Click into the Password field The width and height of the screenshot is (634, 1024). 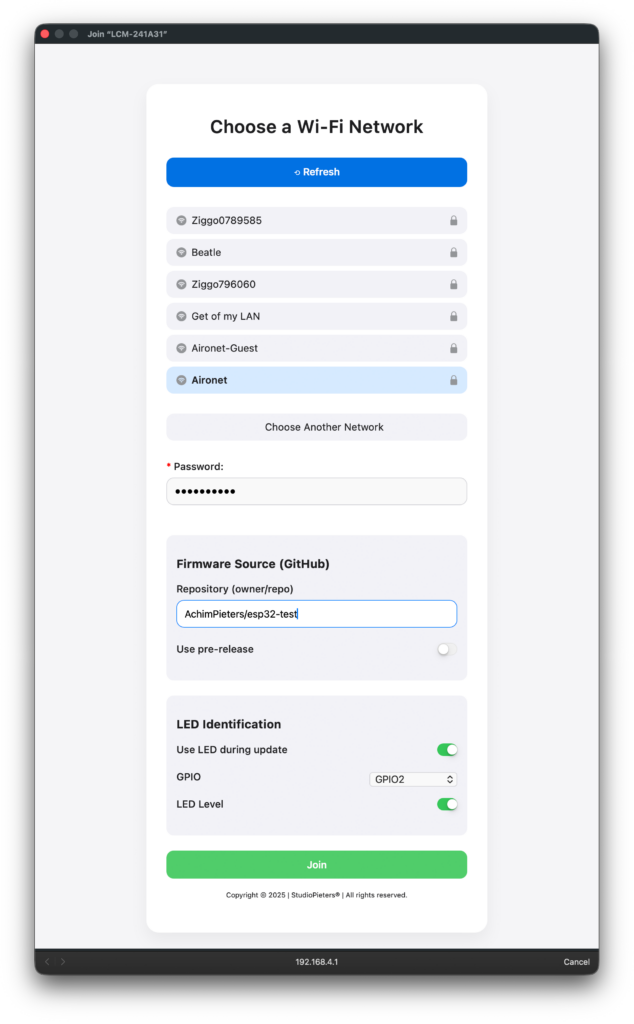[x=316, y=491]
